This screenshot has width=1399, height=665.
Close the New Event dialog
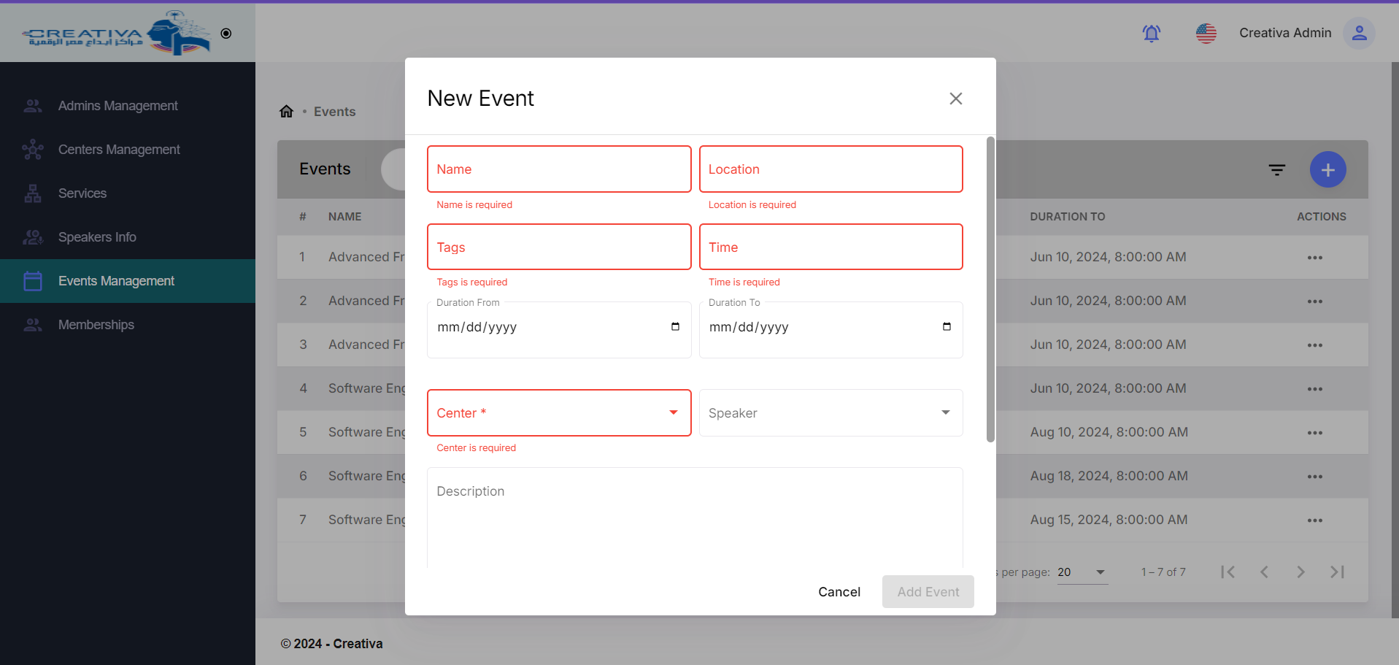955,98
